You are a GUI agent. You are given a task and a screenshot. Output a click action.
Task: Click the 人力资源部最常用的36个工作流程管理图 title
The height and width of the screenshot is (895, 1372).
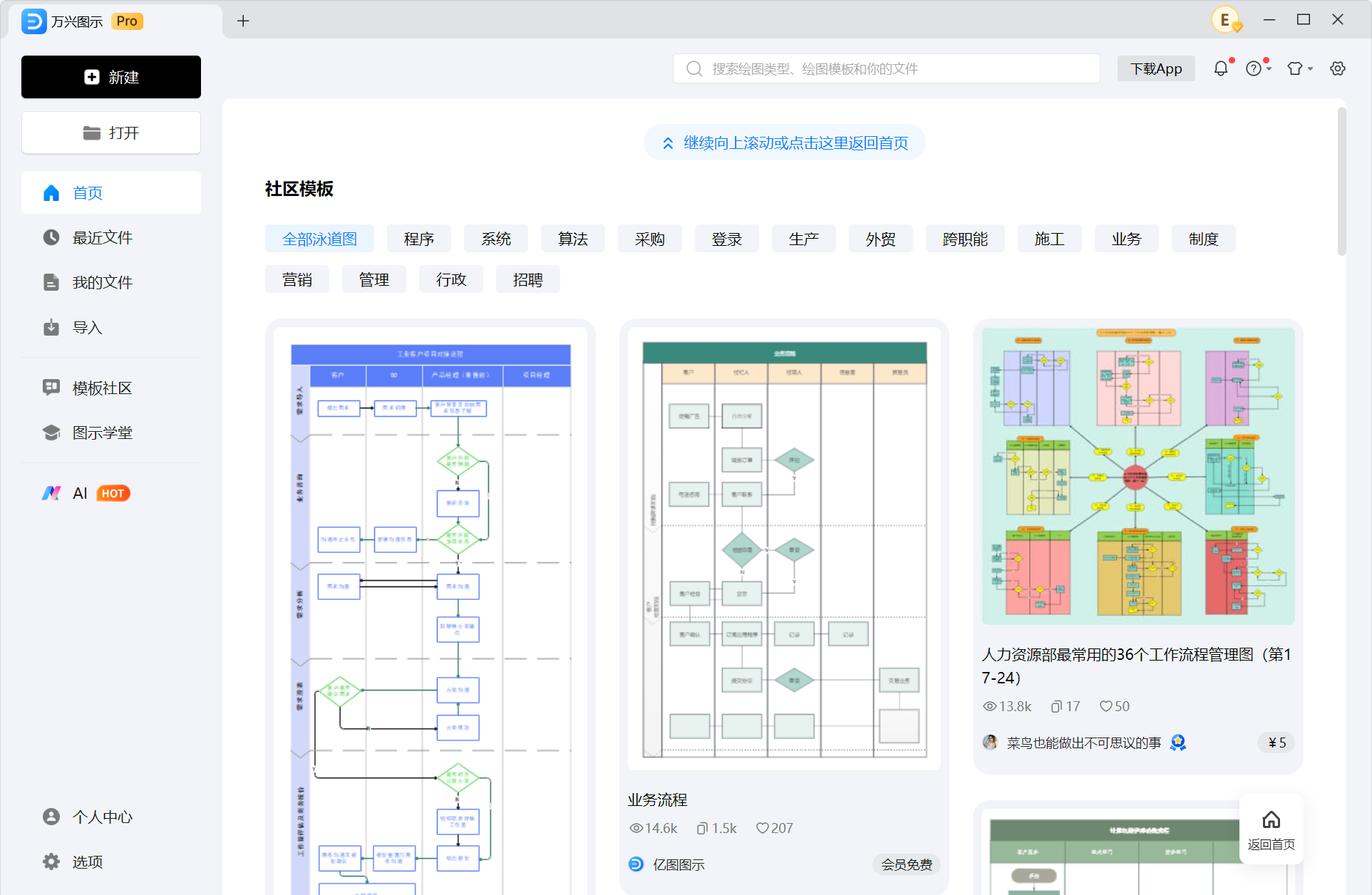click(1137, 666)
